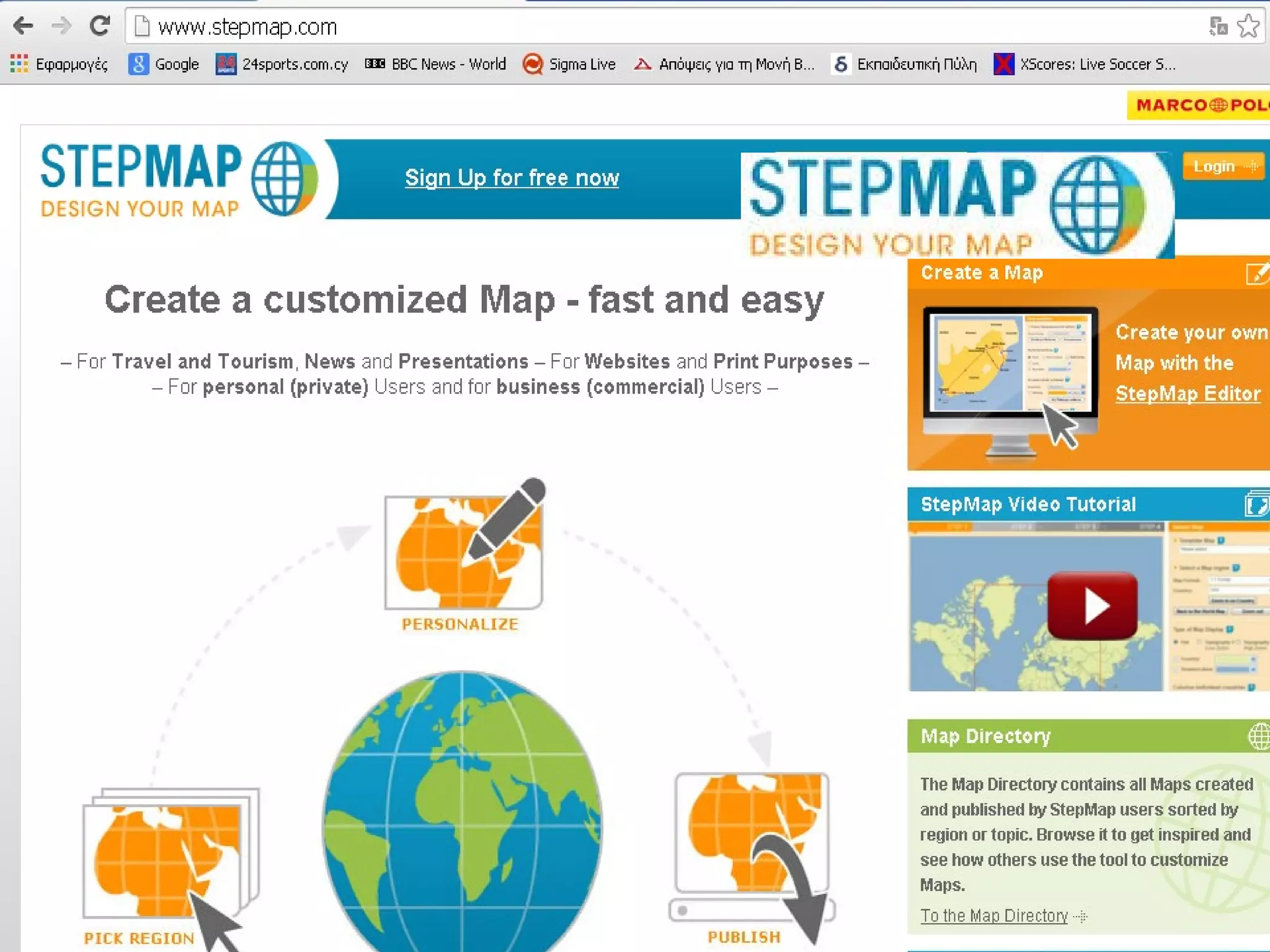Open the Sigma Live bookmark
The image size is (1270, 952).
click(x=569, y=64)
